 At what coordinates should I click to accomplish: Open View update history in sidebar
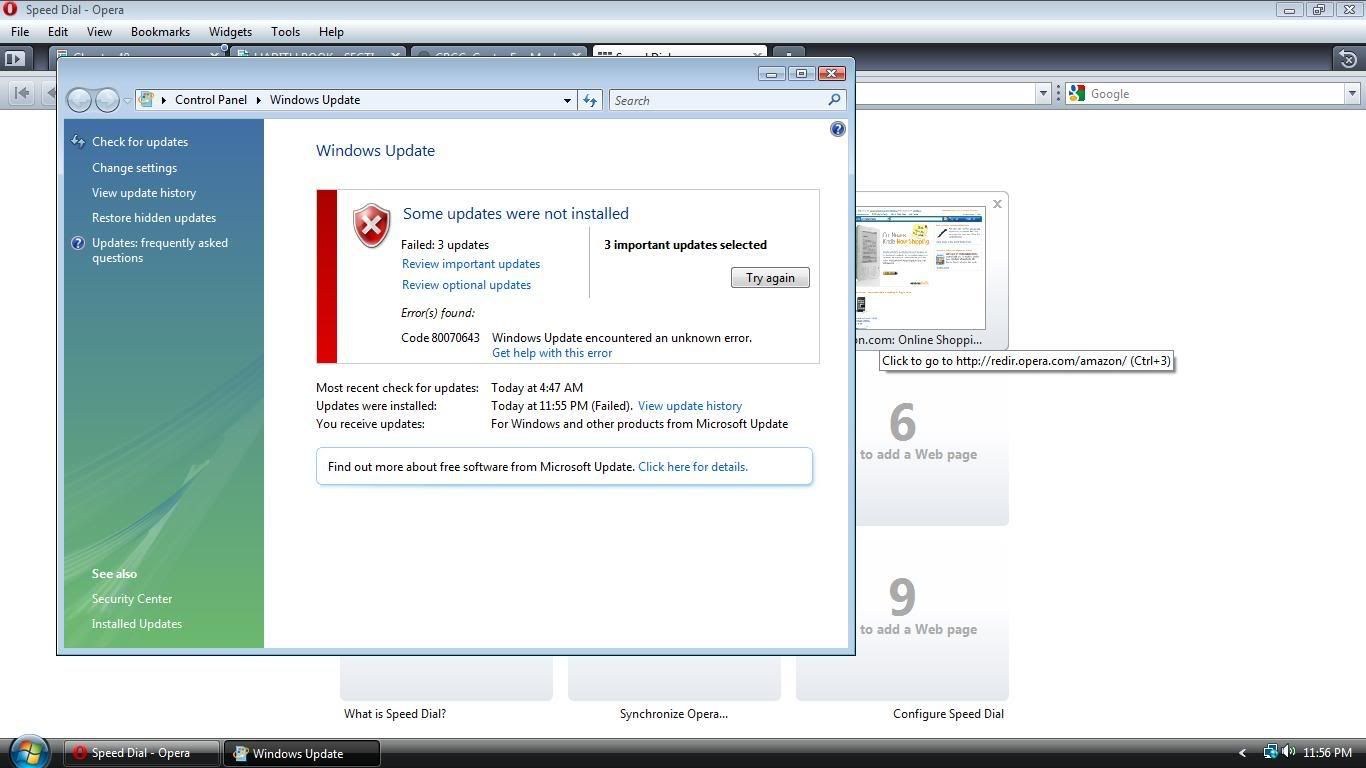(144, 193)
